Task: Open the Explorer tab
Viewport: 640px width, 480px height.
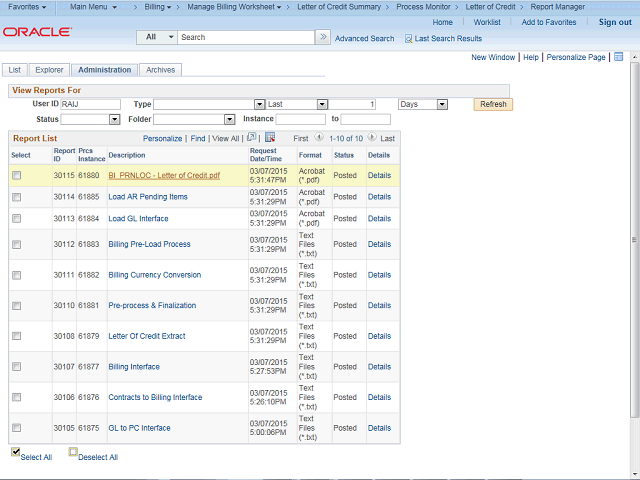Action: (x=49, y=70)
